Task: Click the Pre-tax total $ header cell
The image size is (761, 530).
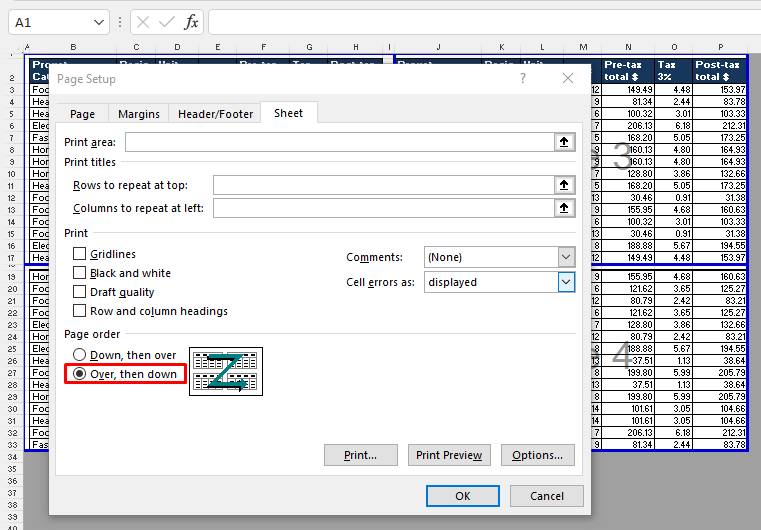Action: click(x=628, y=71)
